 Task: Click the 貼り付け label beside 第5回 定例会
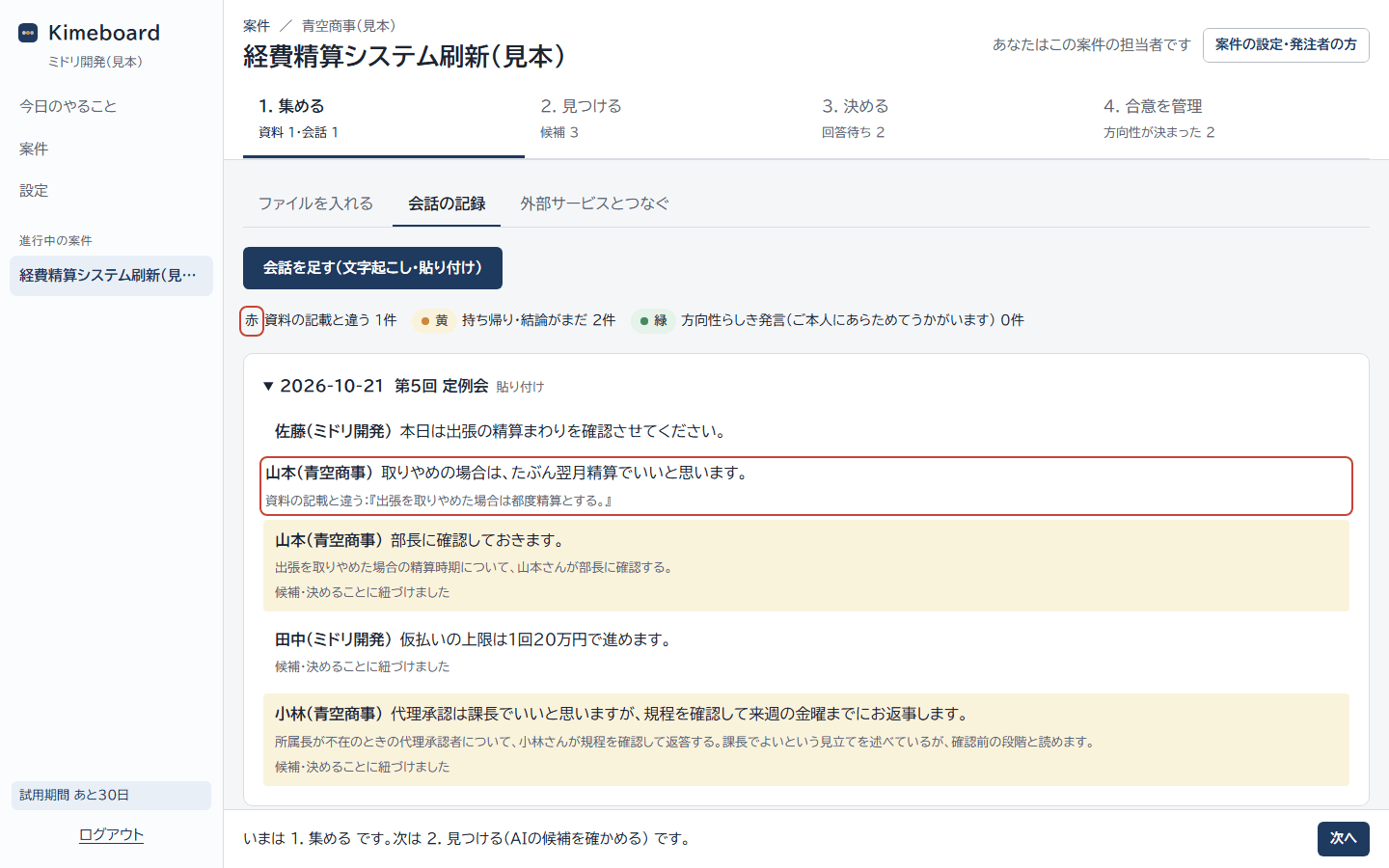coord(520,387)
